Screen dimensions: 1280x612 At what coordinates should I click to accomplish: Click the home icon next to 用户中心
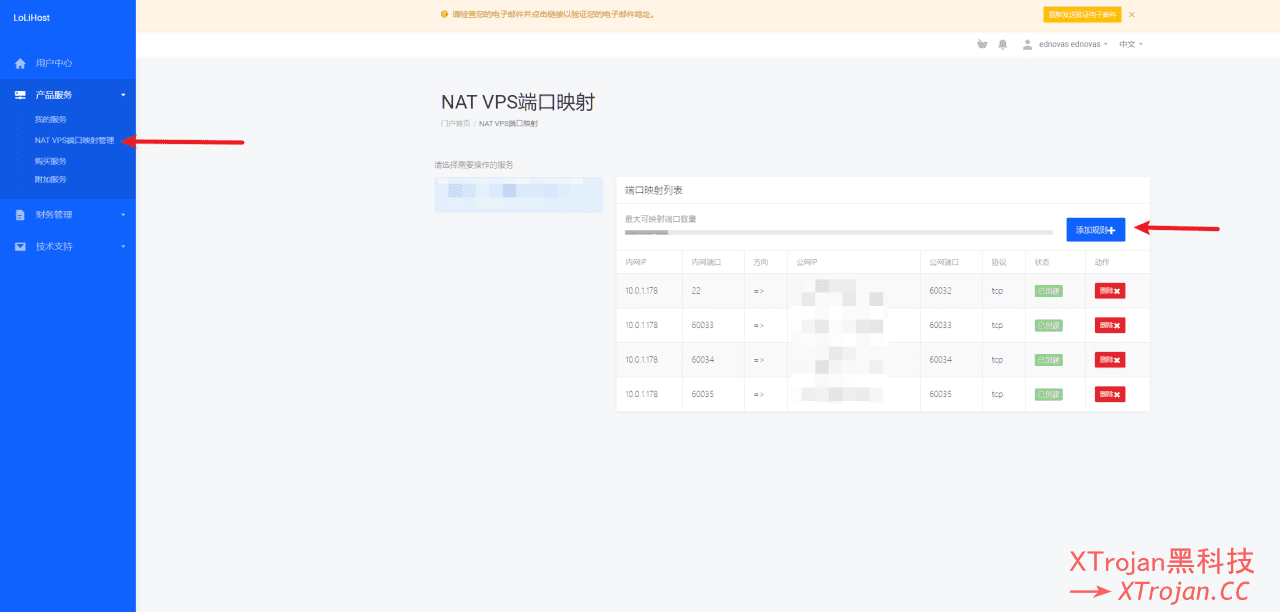20,63
